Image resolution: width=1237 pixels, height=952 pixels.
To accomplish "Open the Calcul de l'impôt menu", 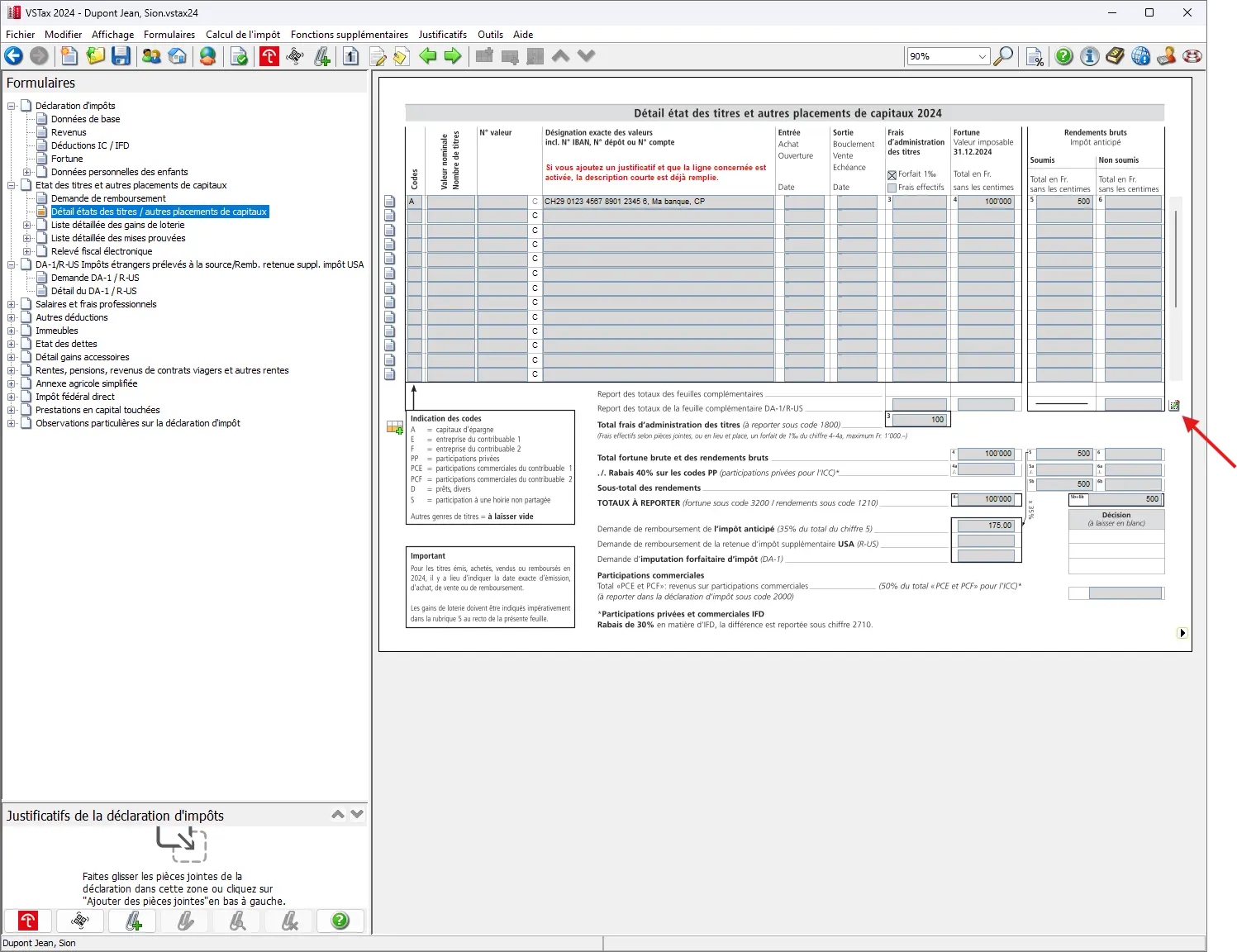I will pyautogui.click(x=242, y=35).
